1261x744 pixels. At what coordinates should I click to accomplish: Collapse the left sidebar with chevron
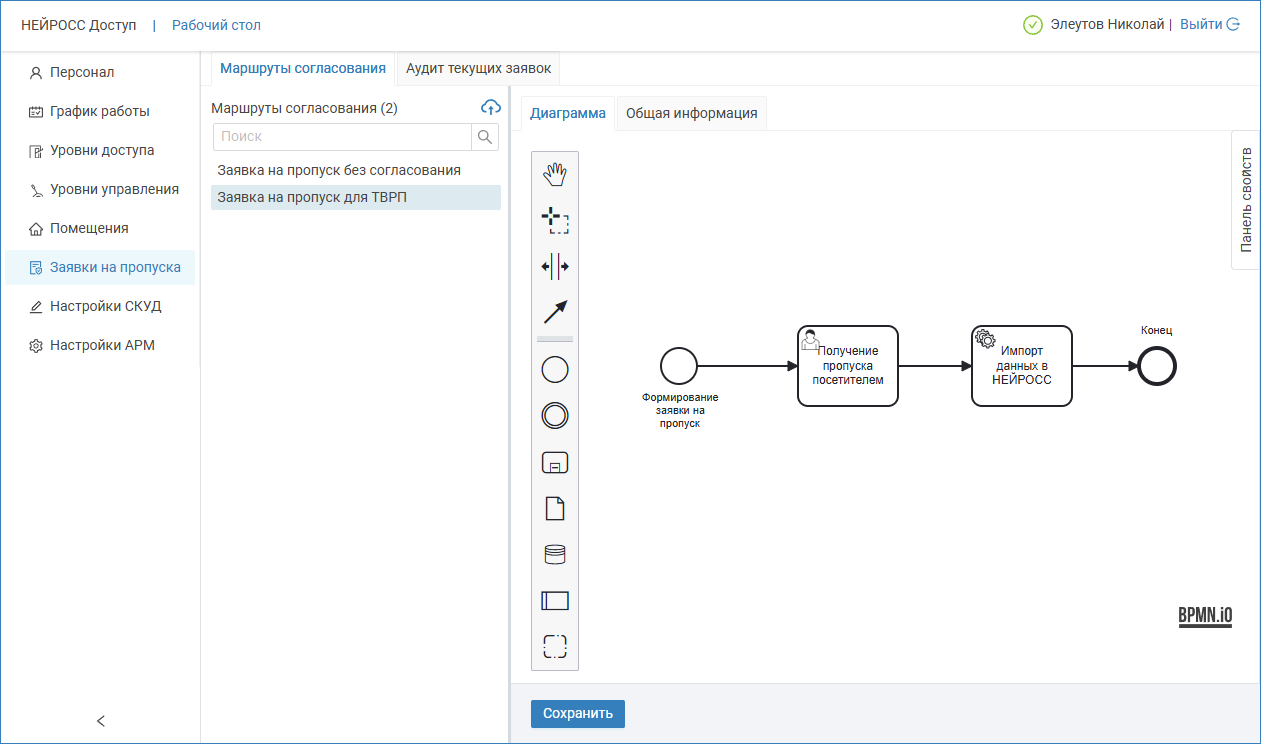pos(100,721)
